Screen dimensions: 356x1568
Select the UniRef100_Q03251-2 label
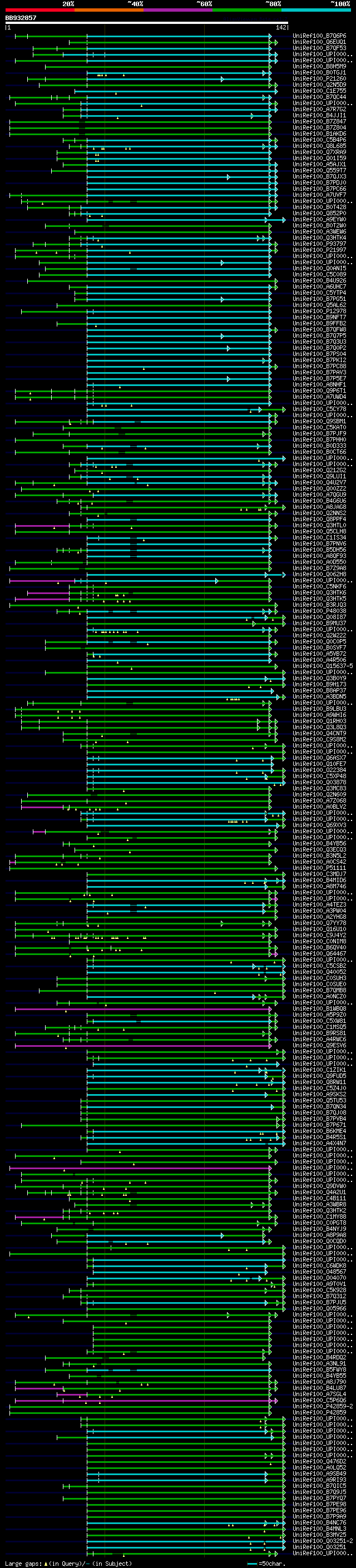point(323,1541)
